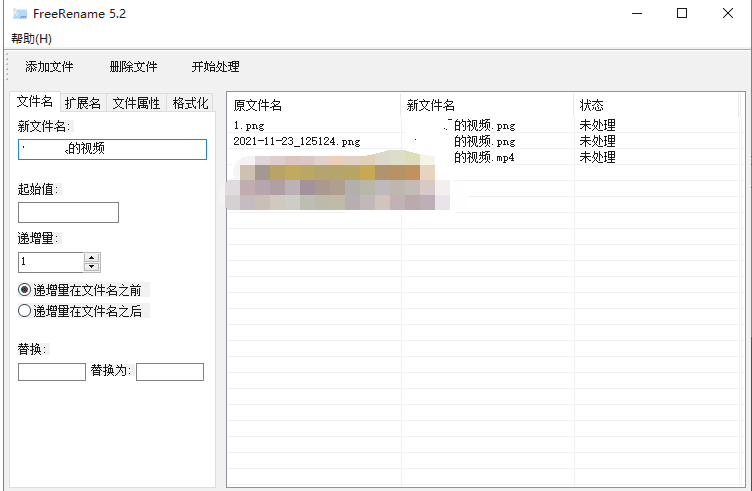Click 未处理 status in the mp4 row
Image resolution: width=752 pixels, height=491 pixels.
point(597,157)
